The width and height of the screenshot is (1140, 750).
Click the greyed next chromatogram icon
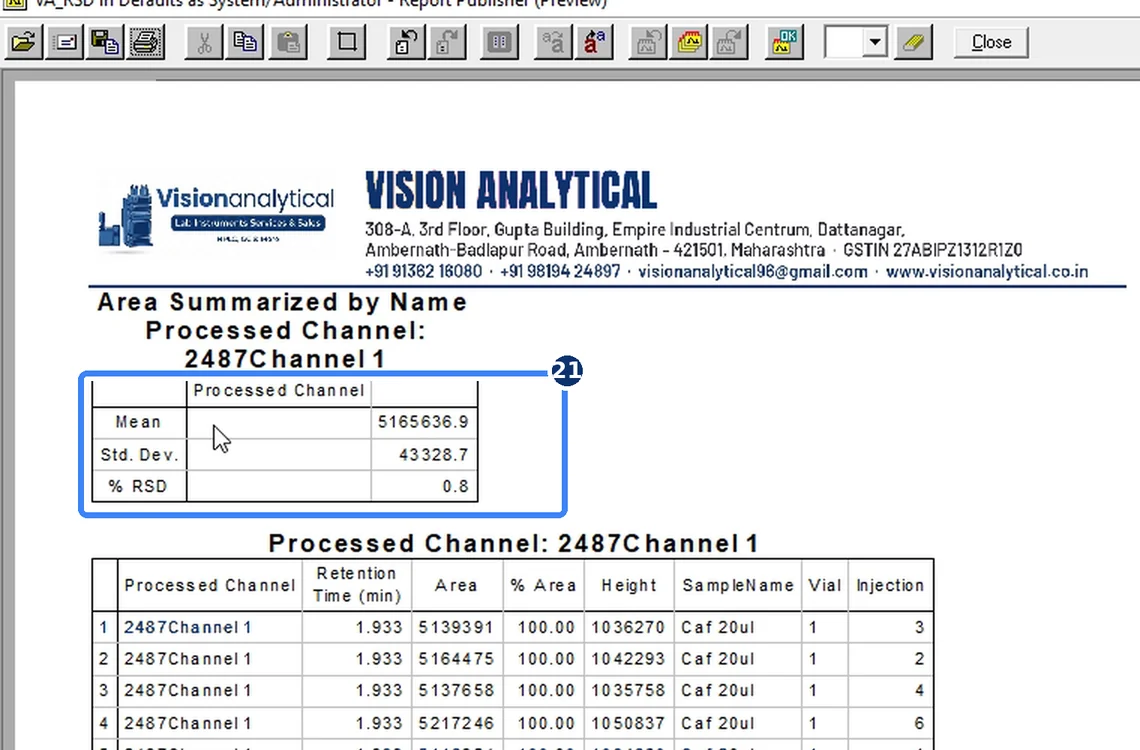point(730,42)
